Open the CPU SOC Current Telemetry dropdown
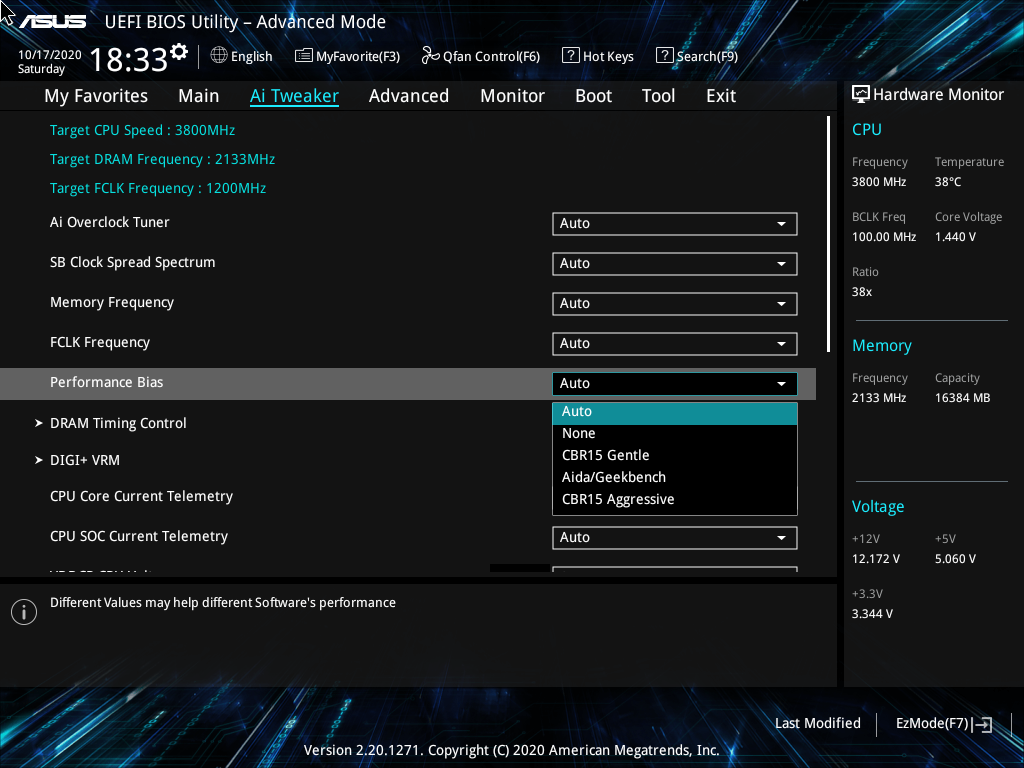 [675, 537]
